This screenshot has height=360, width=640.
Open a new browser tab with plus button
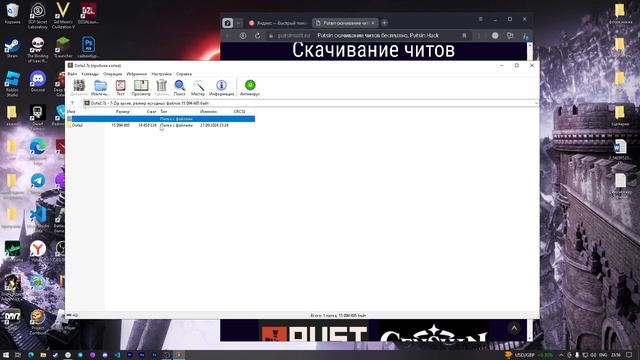click(384, 23)
